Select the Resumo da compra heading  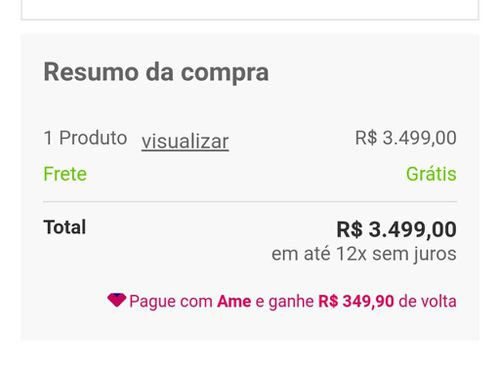[156, 72]
